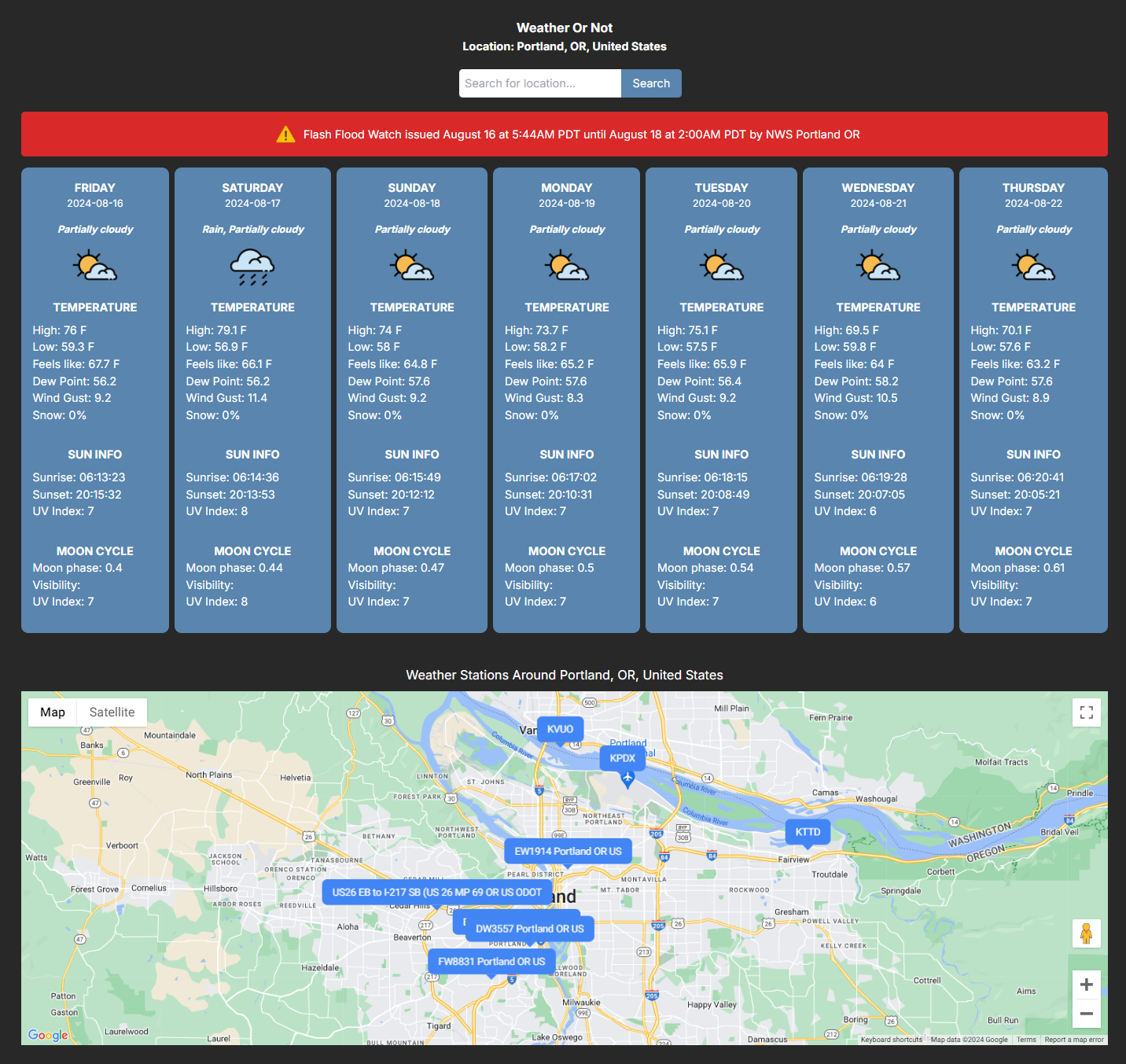Click 'Sunrise: 06:20:41' on Thursday card
Viewport: 1126px width, 1064px height.
pyautogui.click(x=1017, y=477)
